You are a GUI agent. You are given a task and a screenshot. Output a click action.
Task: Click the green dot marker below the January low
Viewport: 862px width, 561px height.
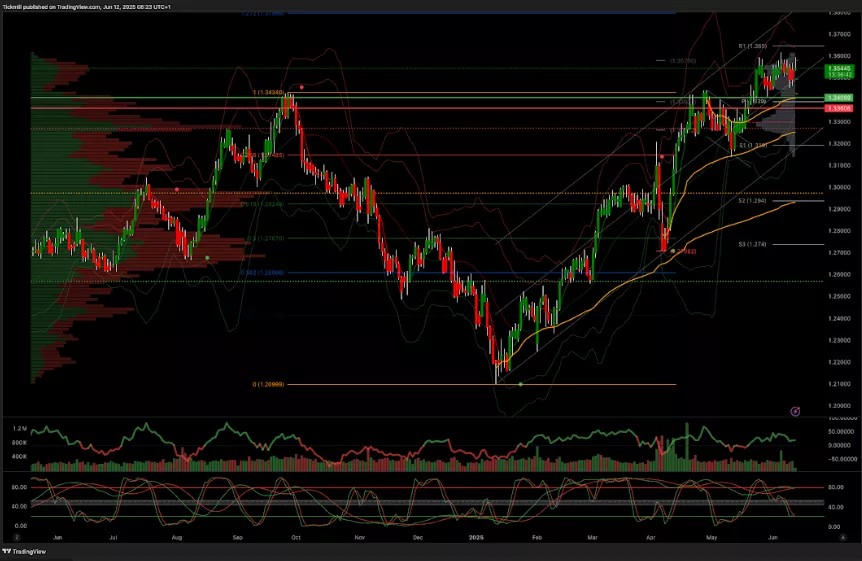(x=520, y=385)
